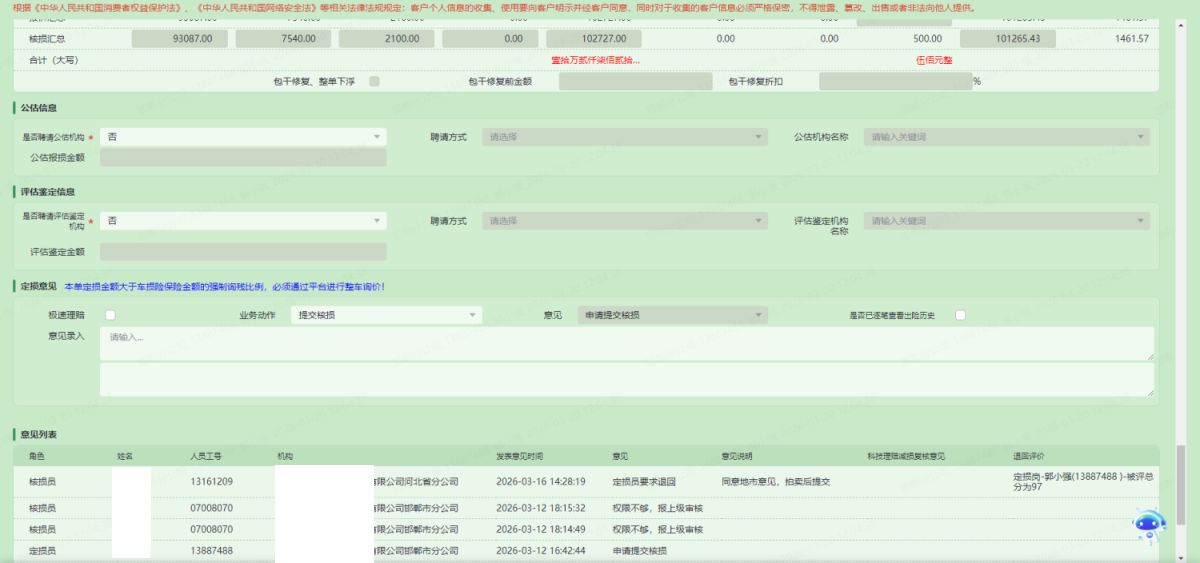Open the 聘请方式 dropdown under 评估鉴定信息

624,221
